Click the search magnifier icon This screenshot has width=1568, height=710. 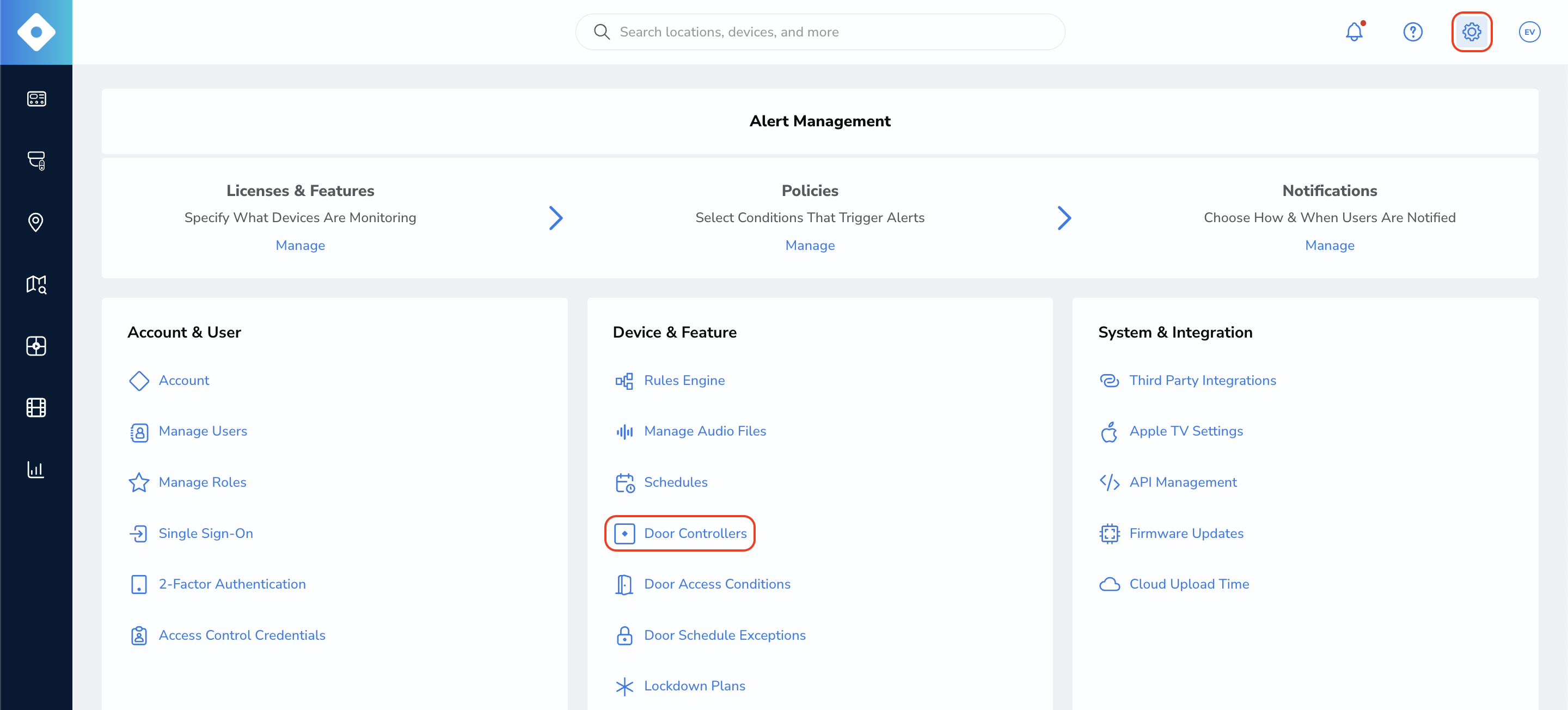click(602, 32)
